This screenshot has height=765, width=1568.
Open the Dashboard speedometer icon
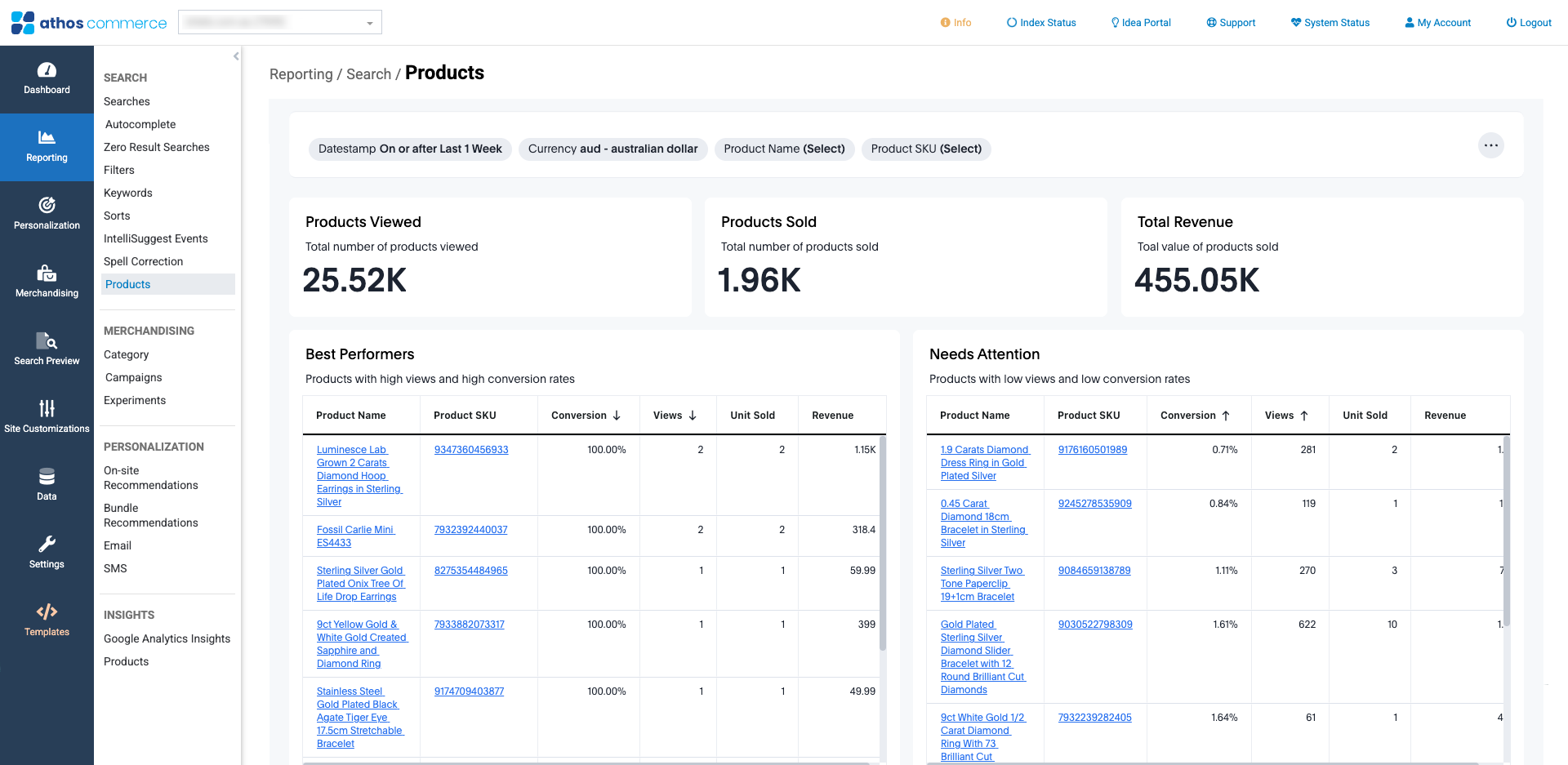47,71
